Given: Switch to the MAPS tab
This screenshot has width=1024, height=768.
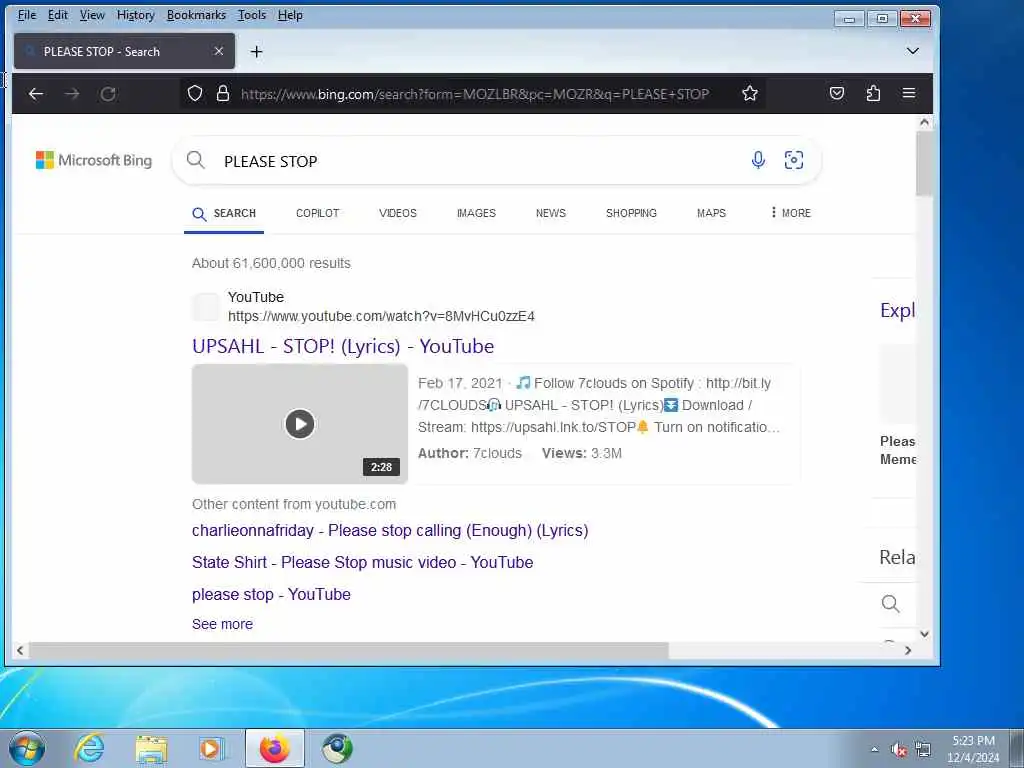Looking at the screenshot, I should point(711,213).
